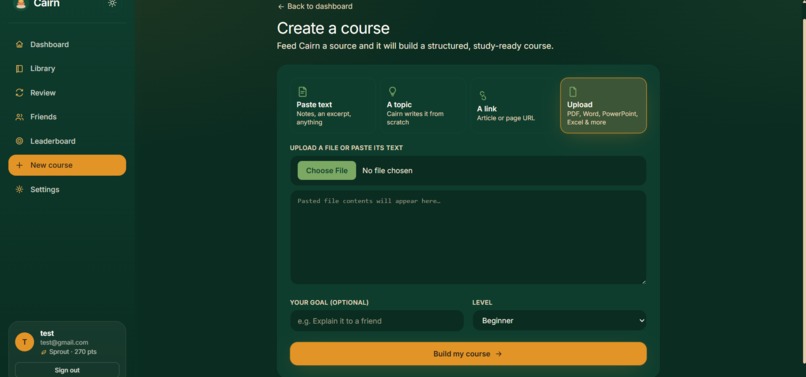
Task: Click the pasted file contents text area
Action: point(468,237)
